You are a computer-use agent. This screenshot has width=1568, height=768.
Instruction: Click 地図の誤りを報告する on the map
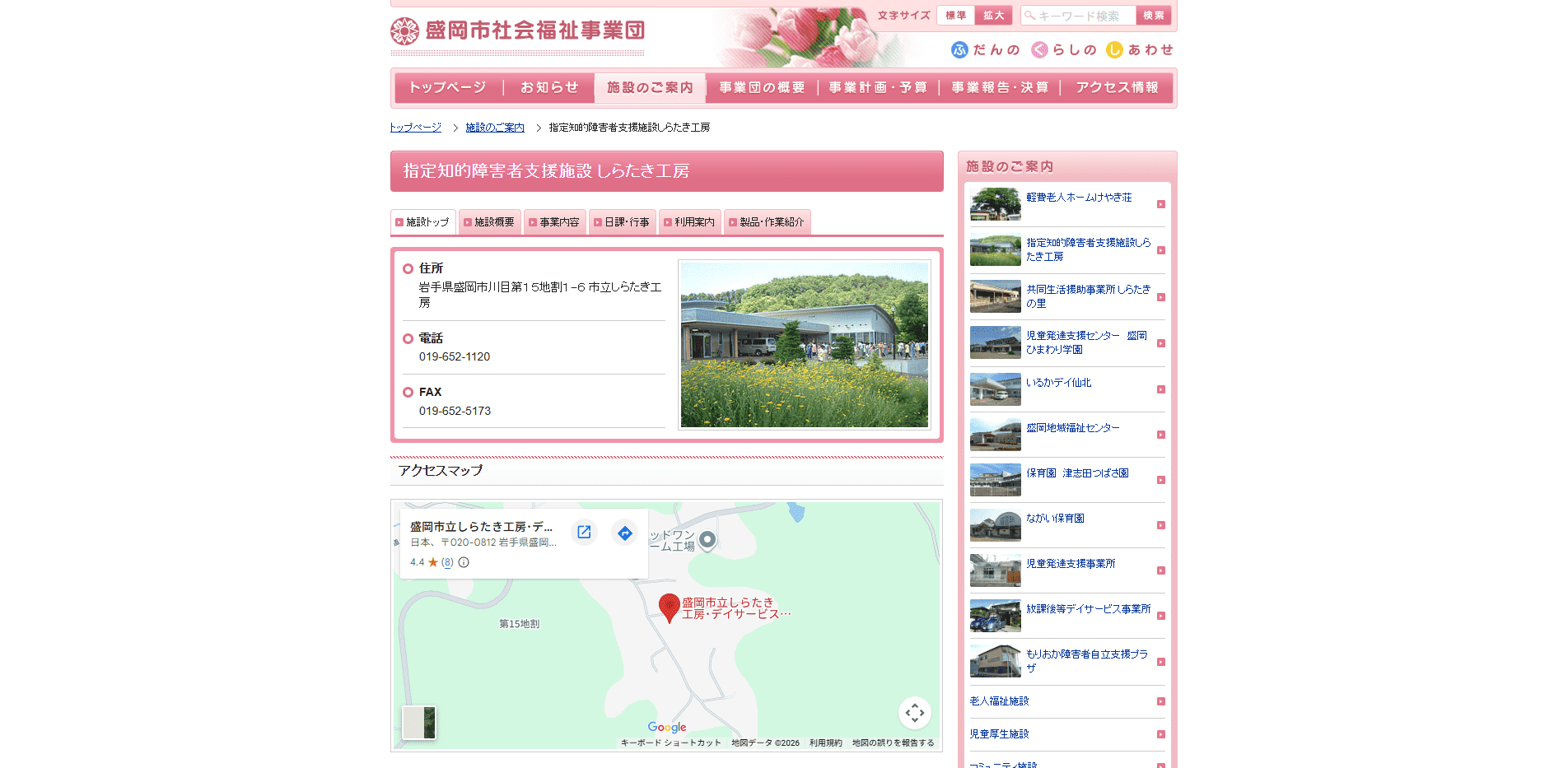[893, 742]
